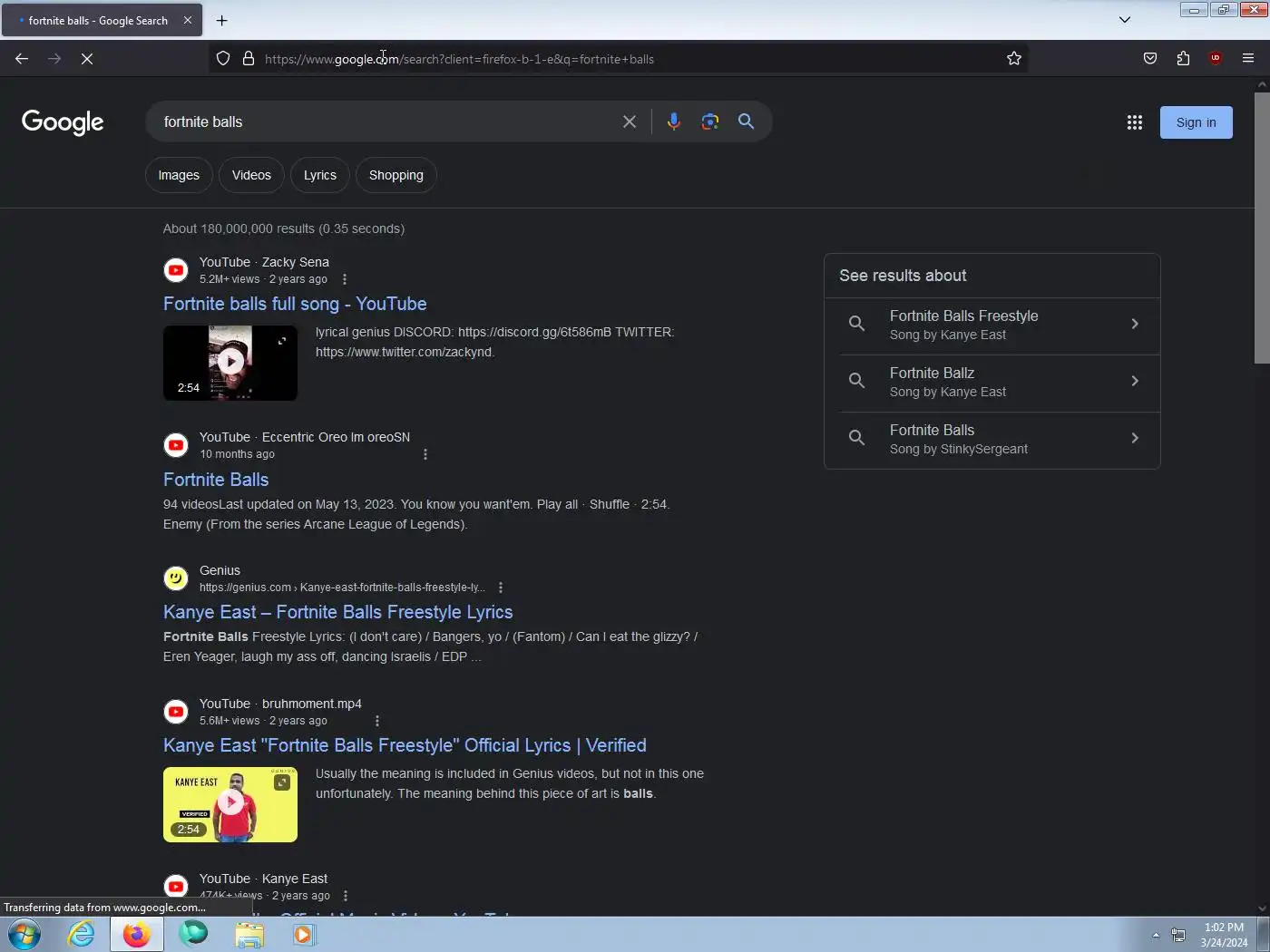Open Kanye East Official Lyrics Verified
This screenshot has width=1270, height=952.
tap(405, 745)
